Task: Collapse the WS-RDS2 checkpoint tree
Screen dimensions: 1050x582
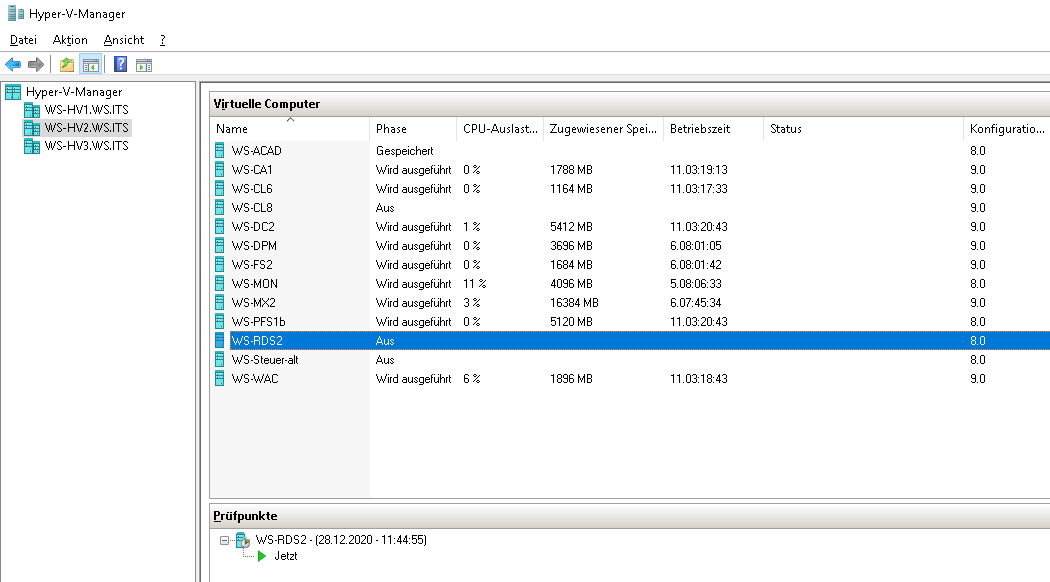Action: pyautogui.click(x=224, y=540)
